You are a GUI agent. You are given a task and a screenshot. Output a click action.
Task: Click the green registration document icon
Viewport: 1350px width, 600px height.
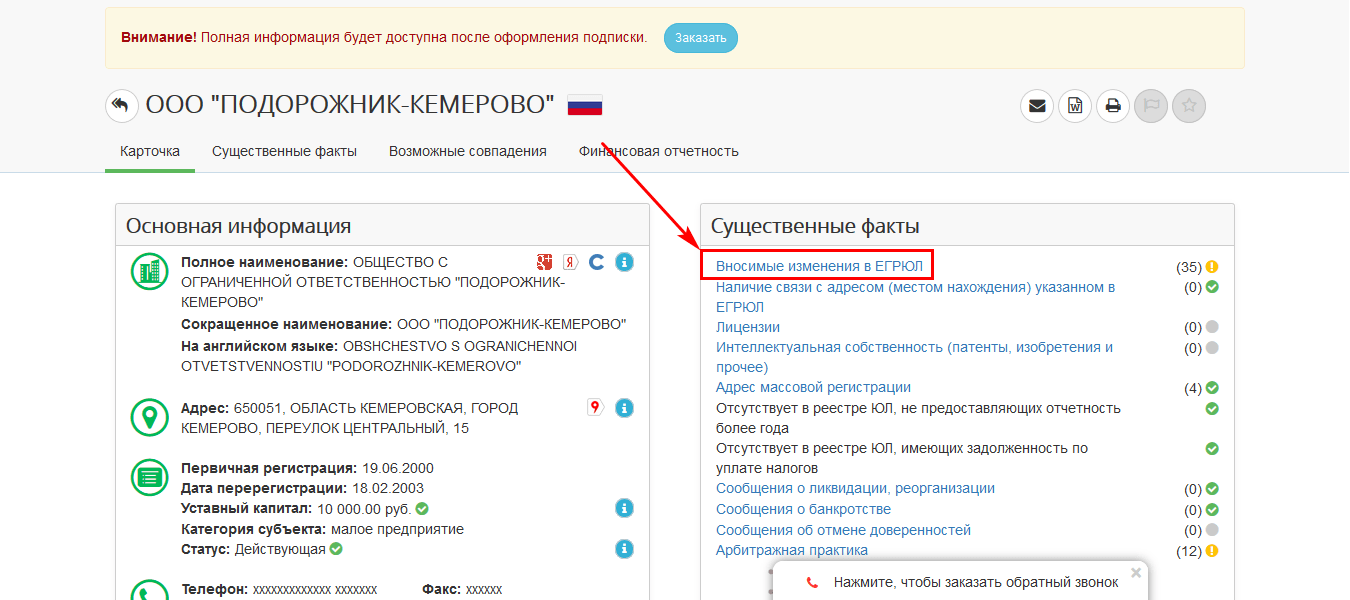click(150, 477)
